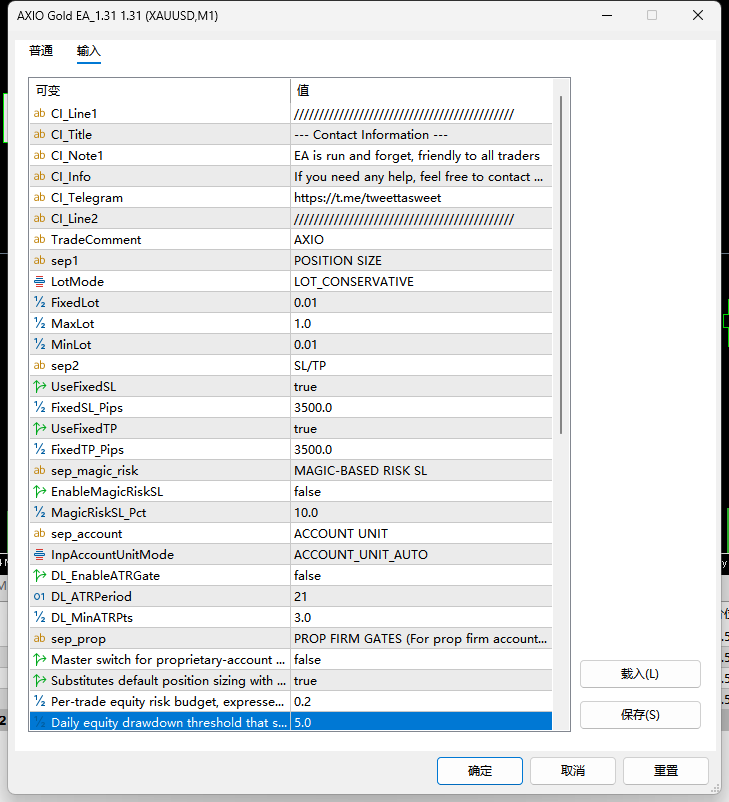Open the ACCOUNT_UNIT_AUTO value dropdown

pos(421,554)
